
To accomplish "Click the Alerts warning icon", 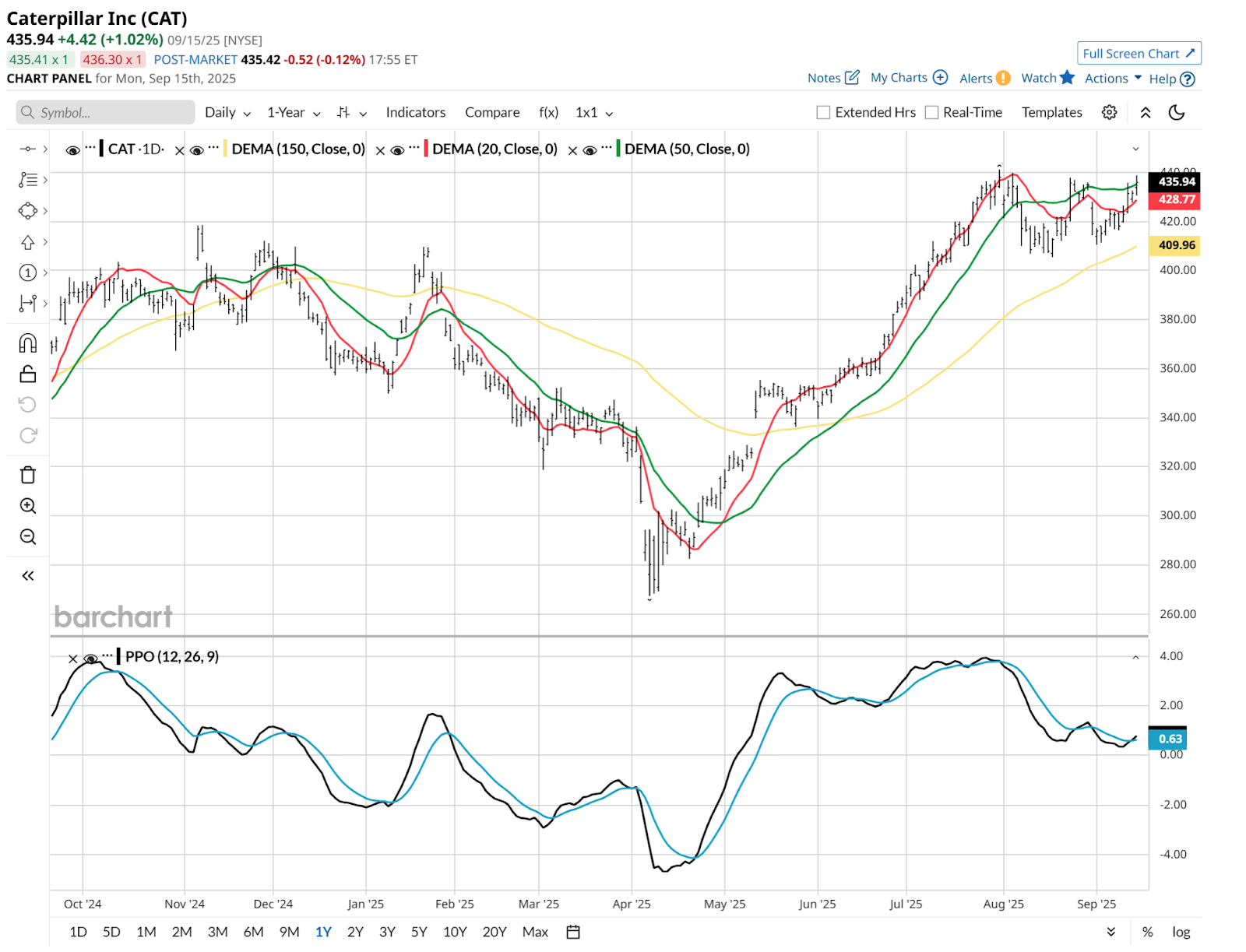I will coord(1004,78).
